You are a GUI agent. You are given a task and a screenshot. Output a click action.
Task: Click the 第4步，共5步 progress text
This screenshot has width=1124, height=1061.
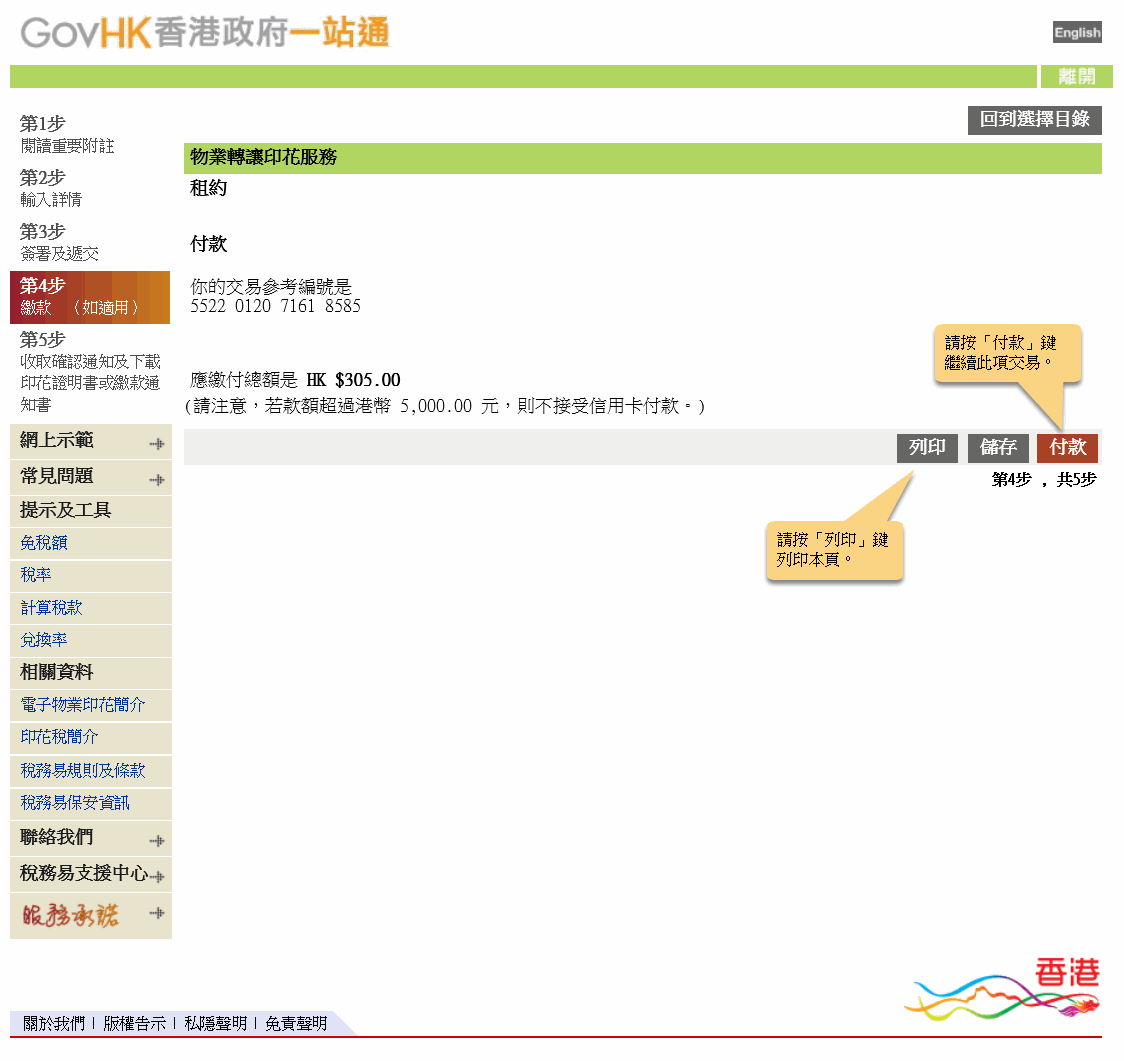tap(1044, 480)
